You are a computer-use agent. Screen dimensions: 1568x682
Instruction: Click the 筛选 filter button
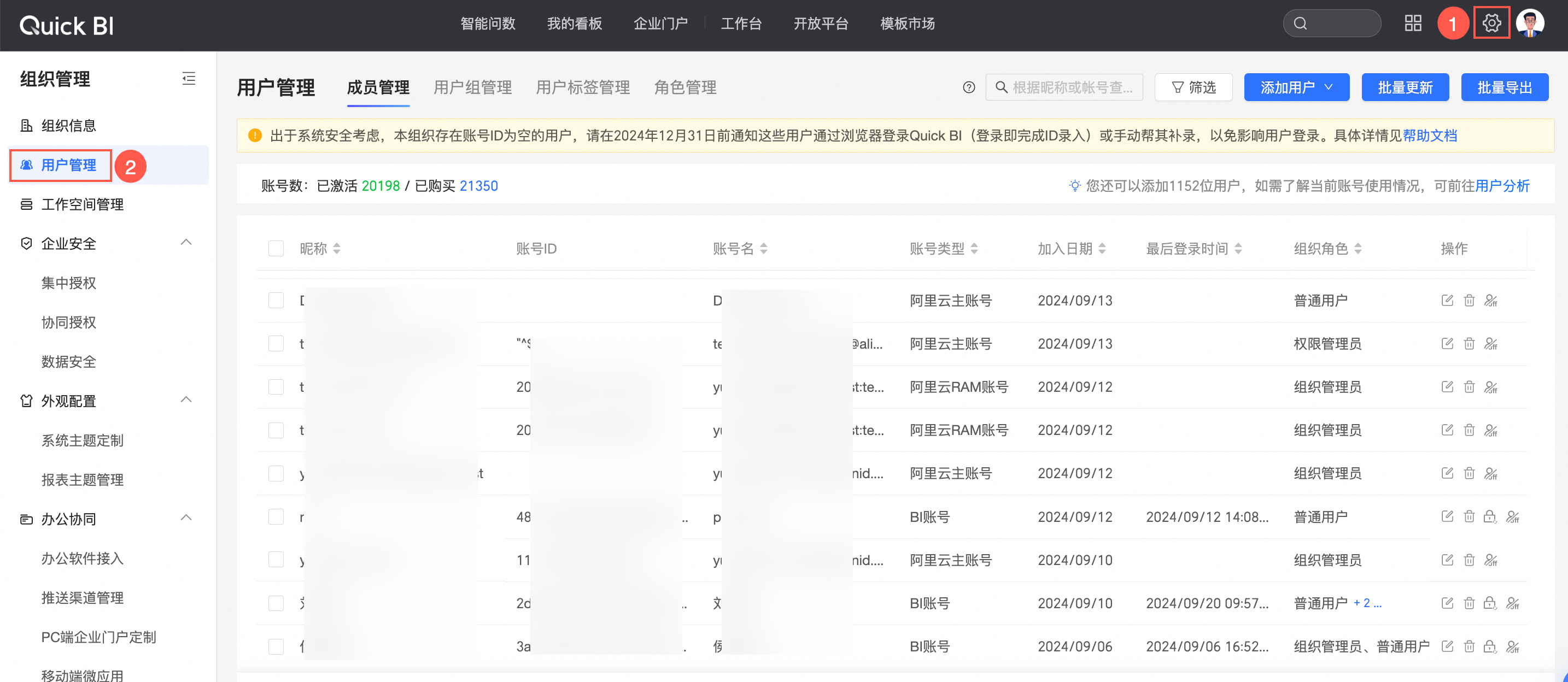tap(1193, 87)
